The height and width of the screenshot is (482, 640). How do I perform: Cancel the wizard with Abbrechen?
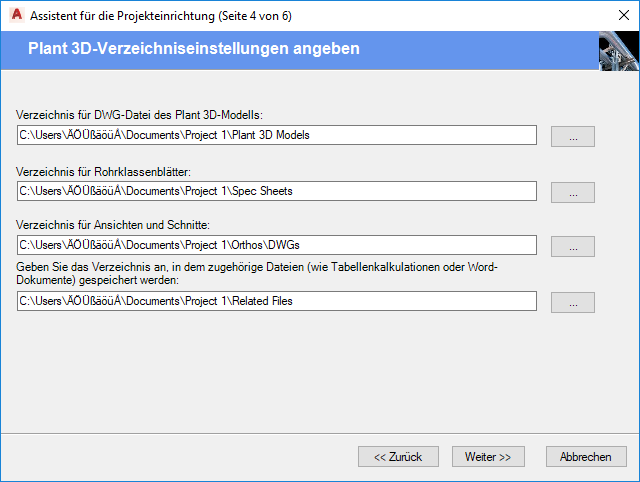pyautogui.click(x=586, y=456)
